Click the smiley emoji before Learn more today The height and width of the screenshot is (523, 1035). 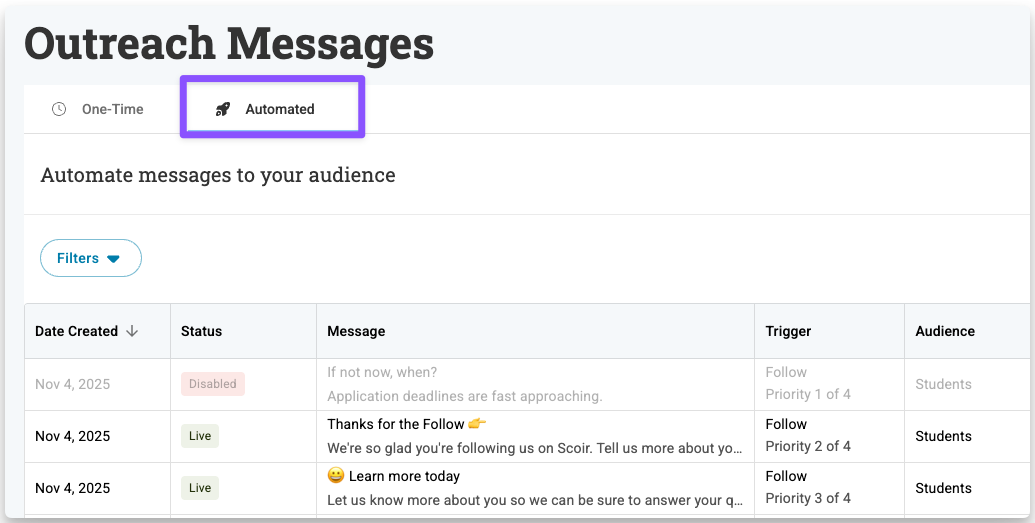pyautogui.click(x=336, y=476)
